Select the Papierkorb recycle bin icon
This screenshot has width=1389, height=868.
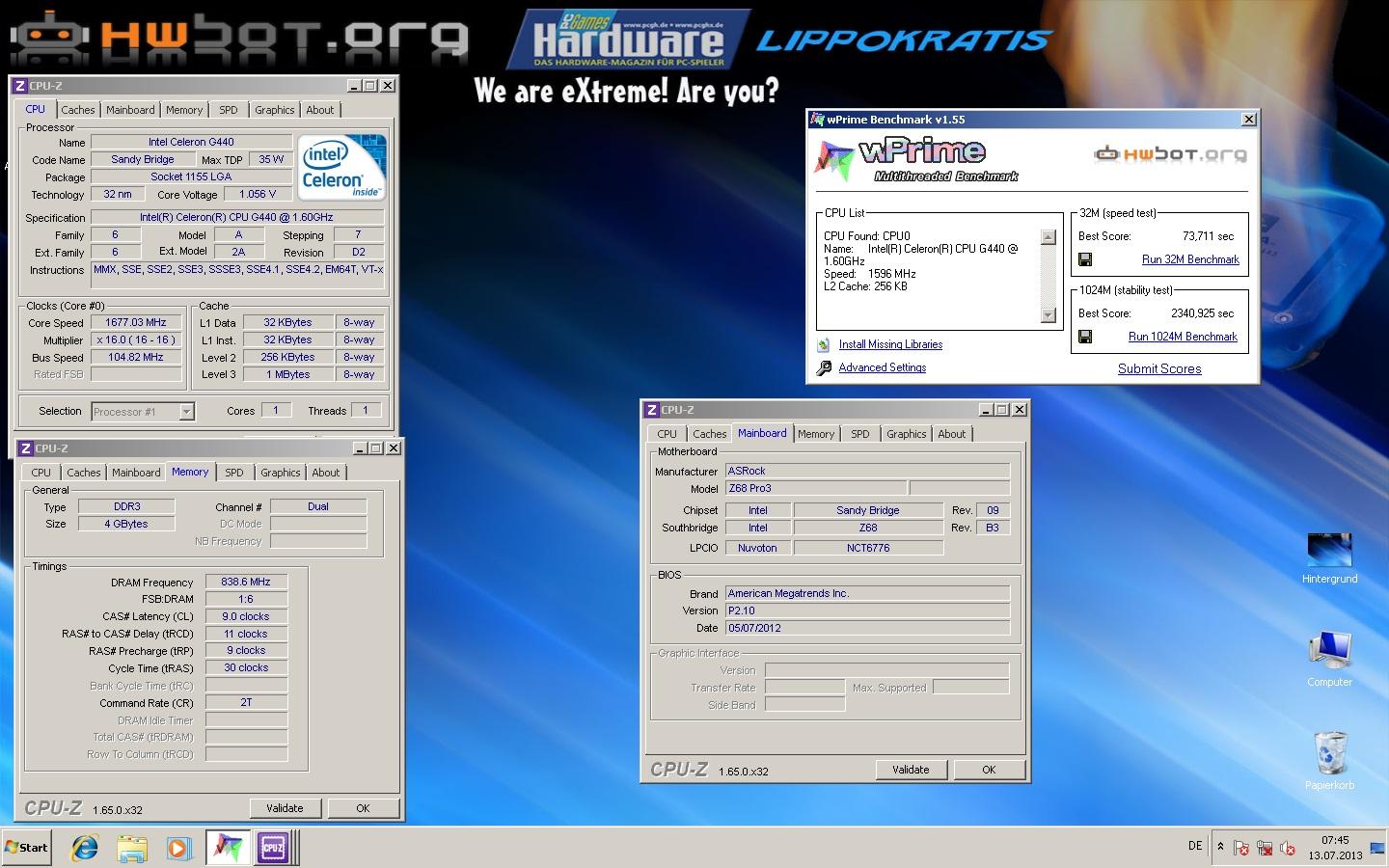[1329, 761]
